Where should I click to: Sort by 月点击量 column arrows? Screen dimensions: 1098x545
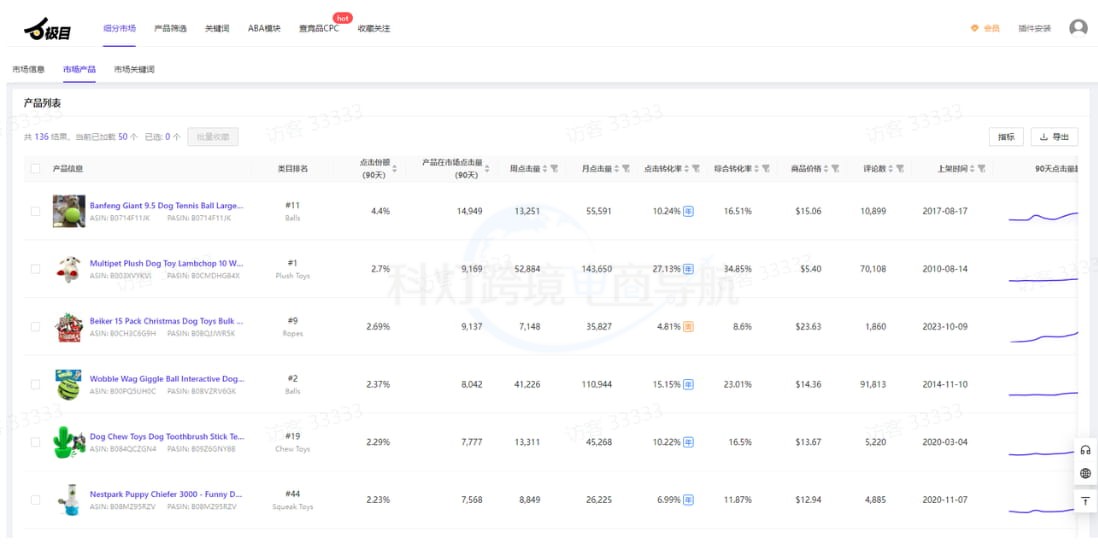click(616, 169)
